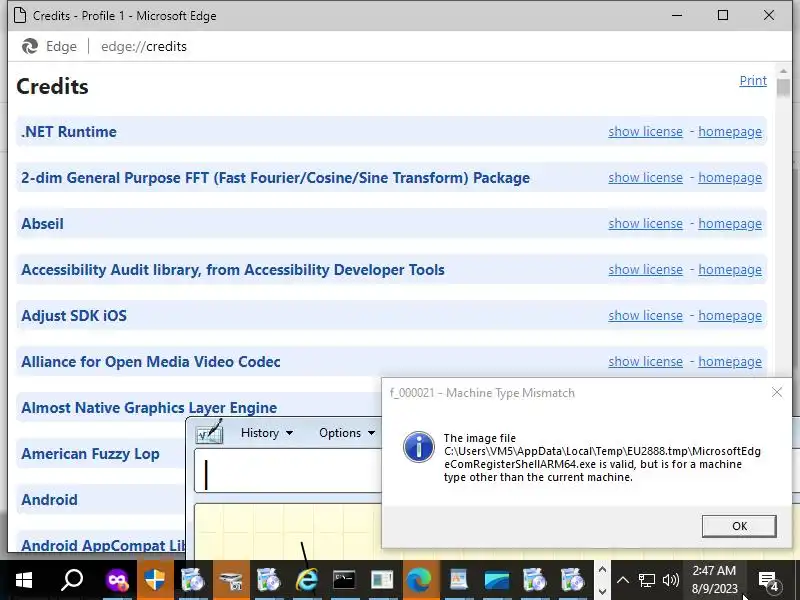Switch to Microsoft Edge in the taskbar
The height and width of the screenshot is (600, 800).
(x=419, y=580)
